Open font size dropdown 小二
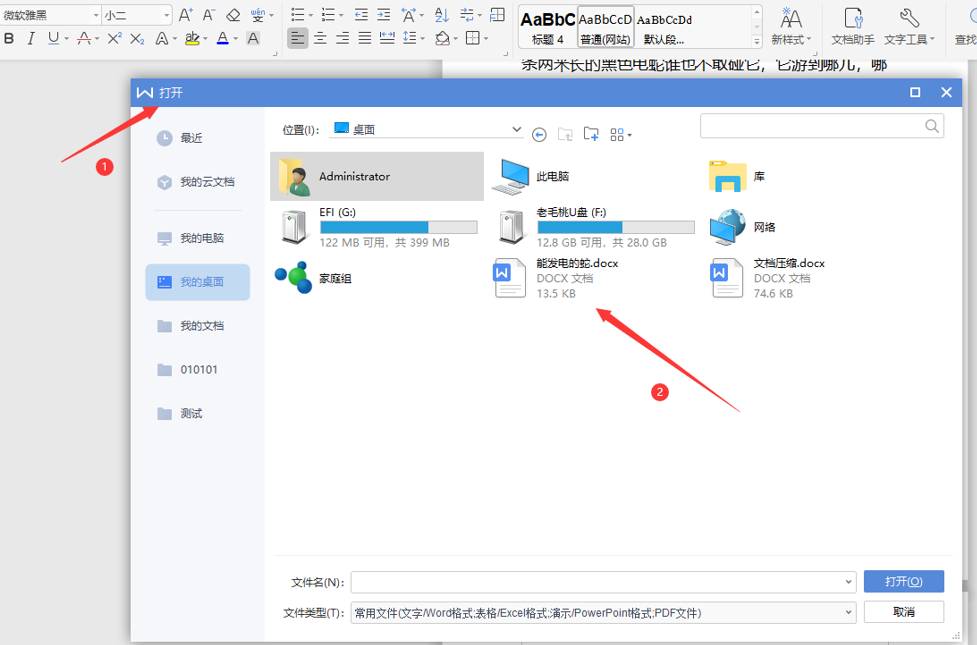The image size is (977, 645). [x=166, y=15]
